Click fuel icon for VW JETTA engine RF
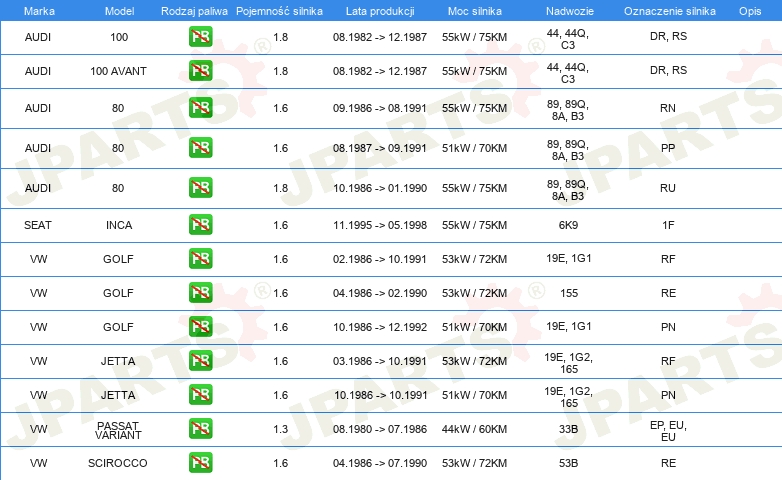This screenshot has width=782, height=480. [x=200, y=360]
